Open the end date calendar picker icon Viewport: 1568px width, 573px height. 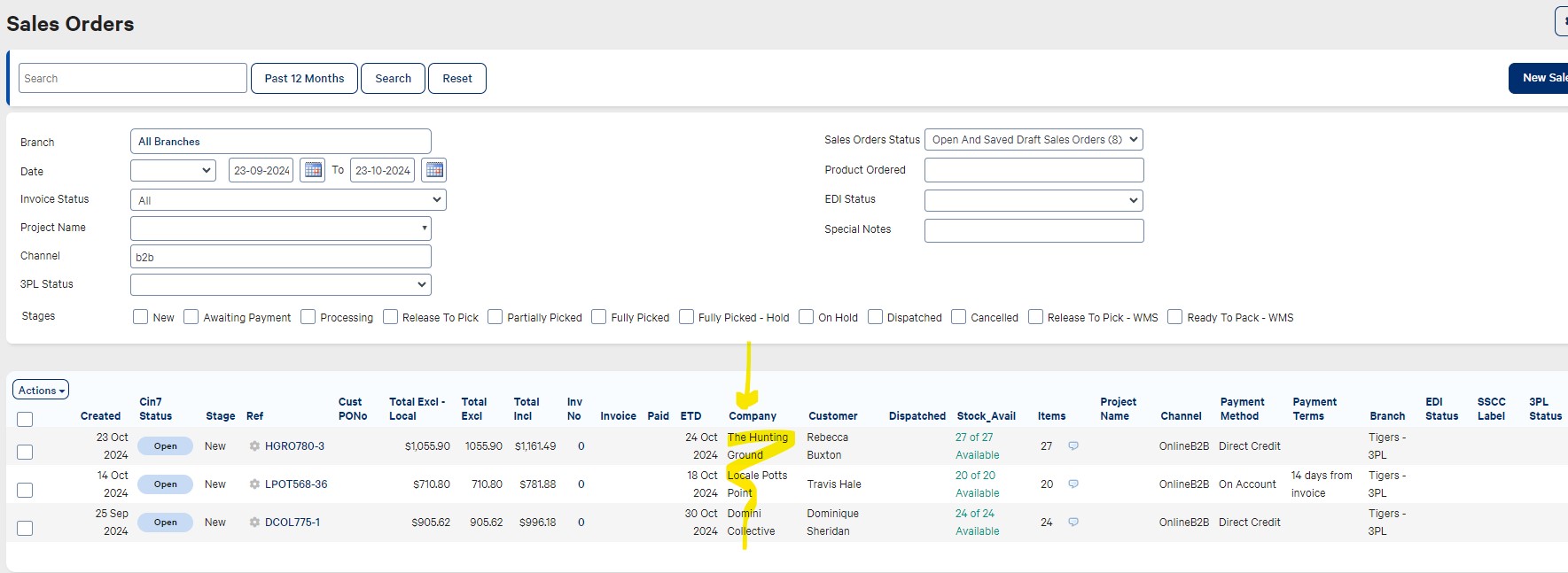tap(434, 170)
